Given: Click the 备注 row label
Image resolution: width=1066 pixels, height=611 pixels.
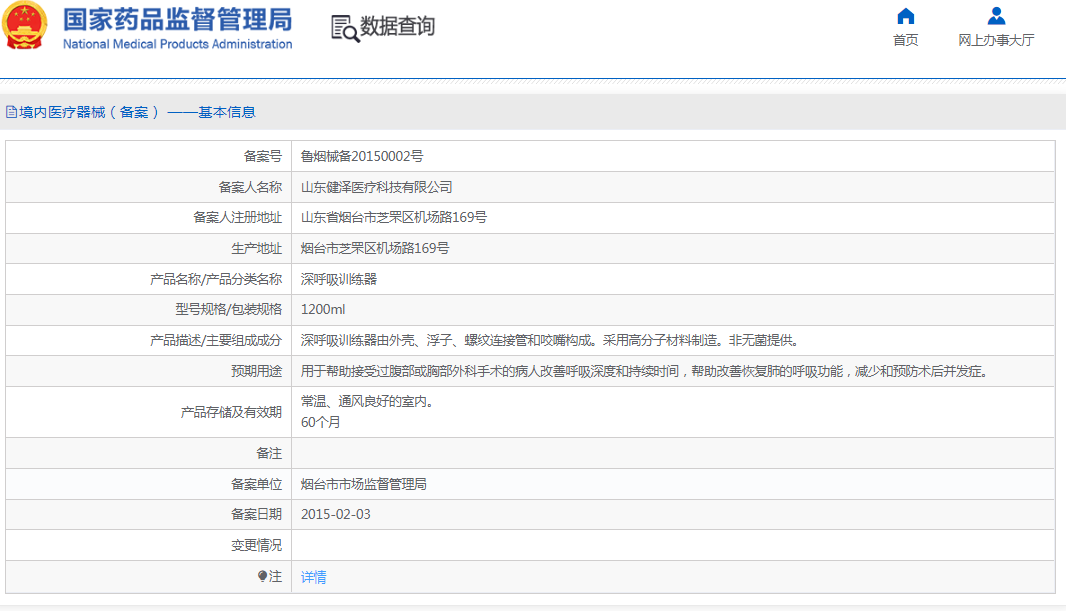Looking at the screenshot, I should click(x=269, y=453).
